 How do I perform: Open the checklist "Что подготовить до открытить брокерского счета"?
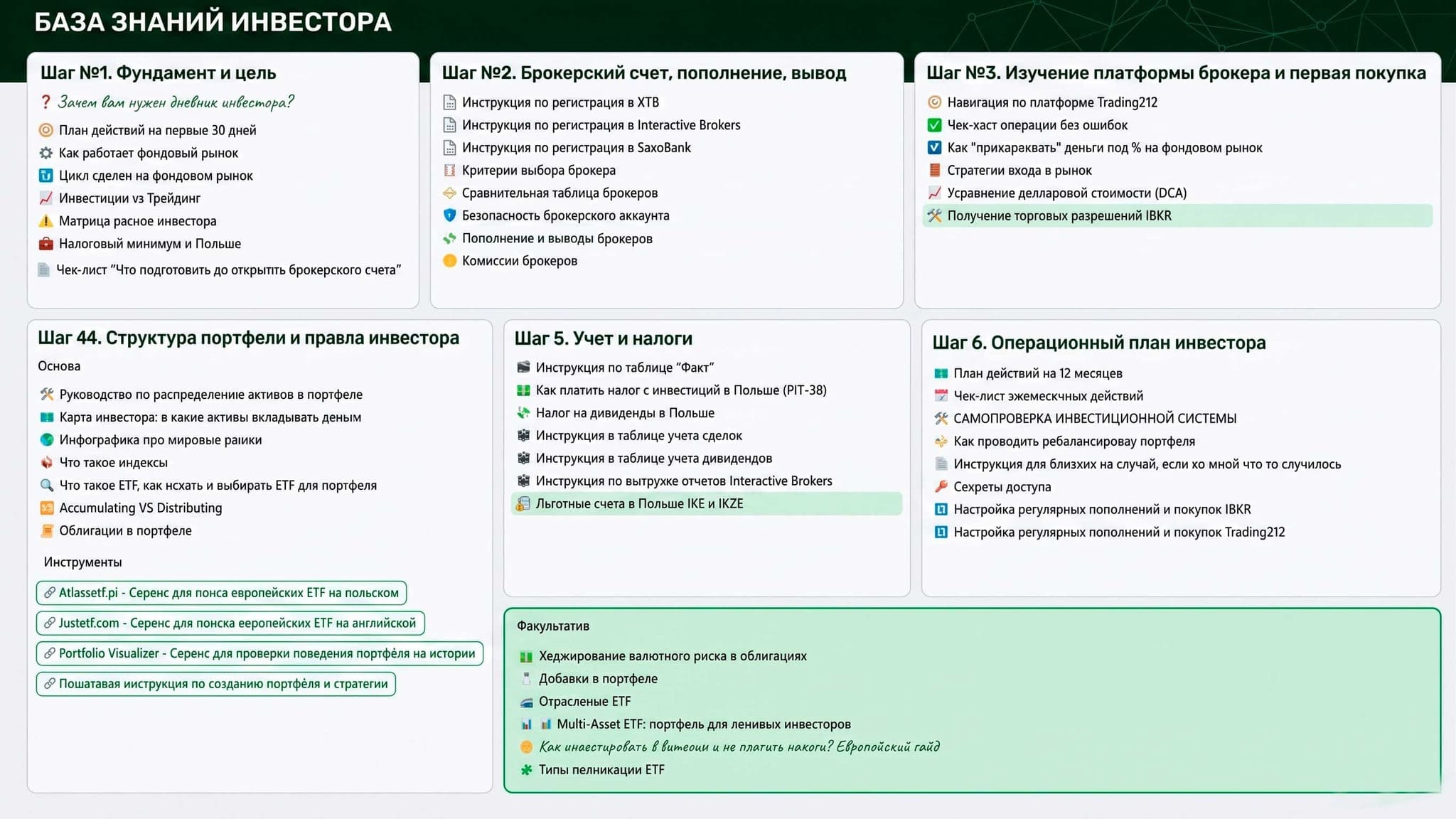228,270
